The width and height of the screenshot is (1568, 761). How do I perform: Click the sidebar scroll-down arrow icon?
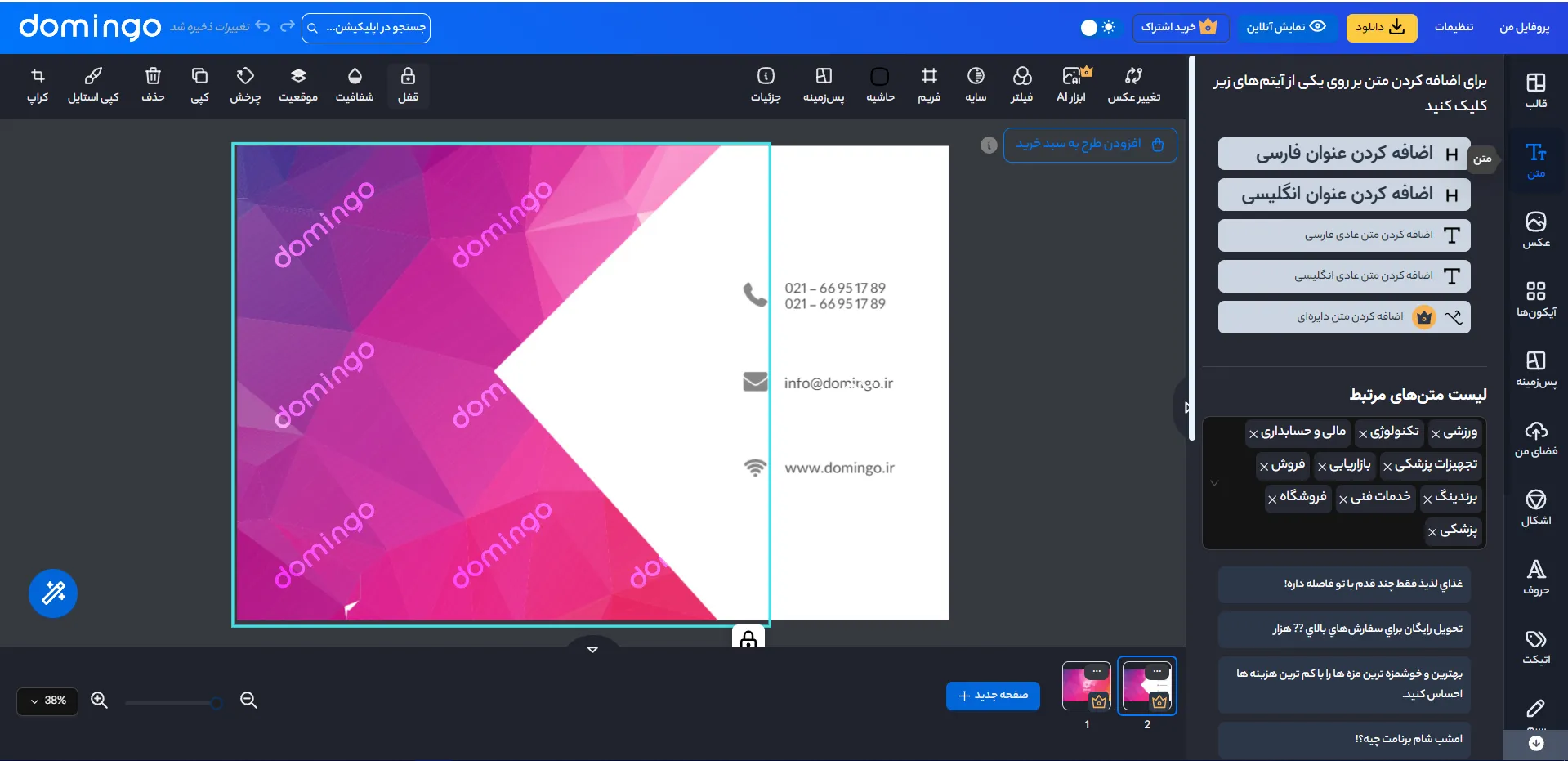click(x=1536, y=743)
